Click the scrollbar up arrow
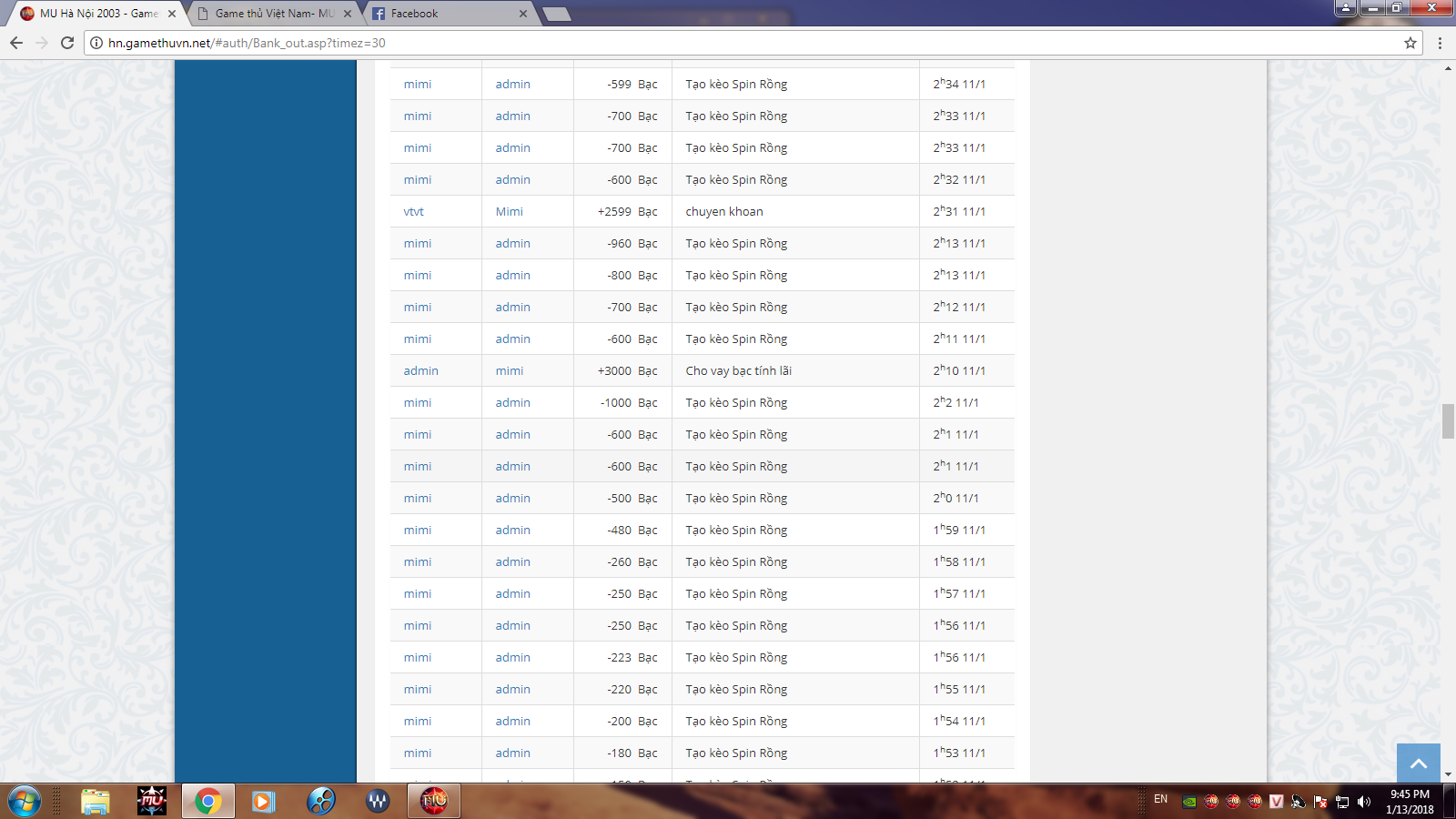The height and width of the screenshot is (819, 1456). [1448, 68]
